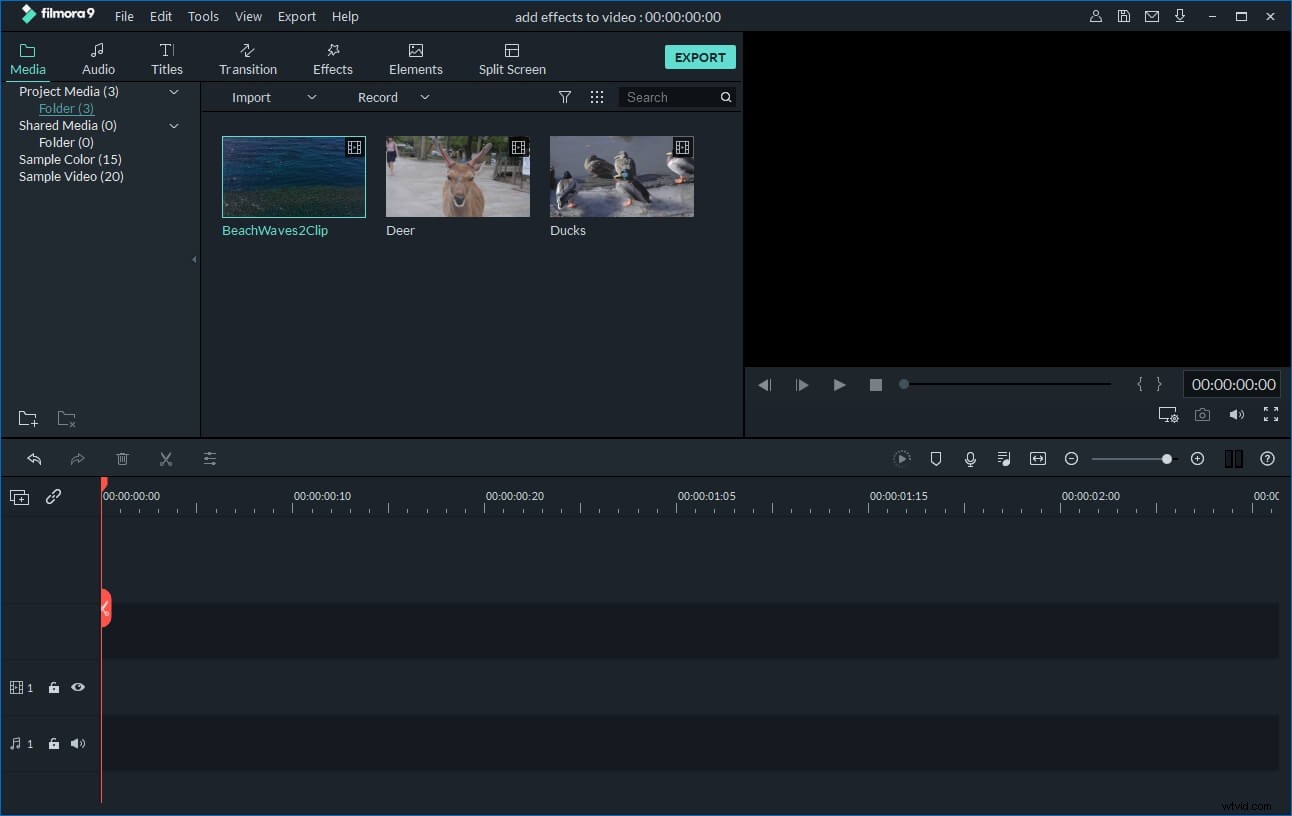The image size is (1292, 816).
Task: Collapse the Project Media section
Action: coord(173,91)
